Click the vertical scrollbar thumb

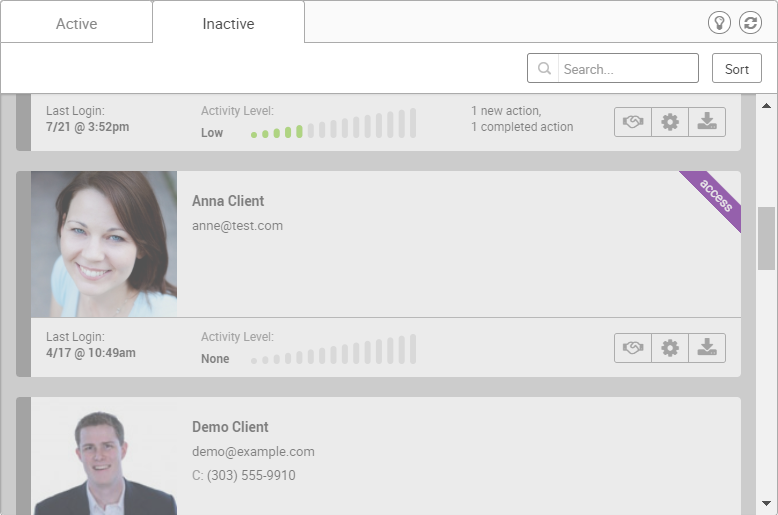tap(767, 239)
